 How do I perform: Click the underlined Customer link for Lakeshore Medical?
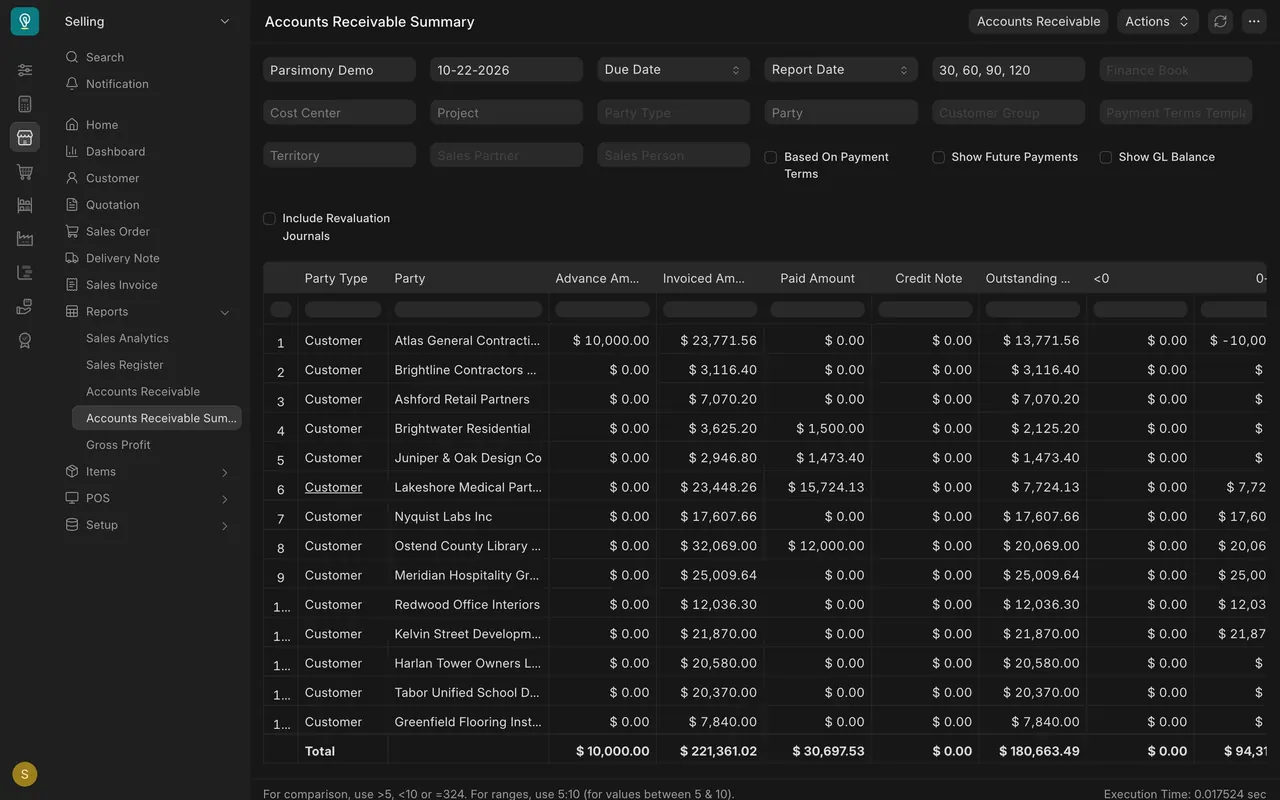point(333,487)
